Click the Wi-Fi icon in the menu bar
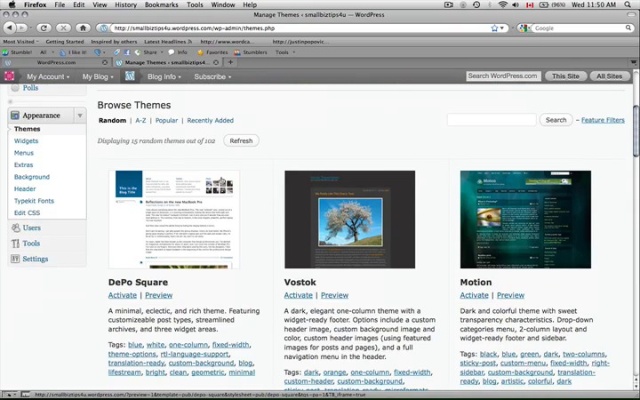This screenshot has height=400, width=640. [x=503, y=5]
